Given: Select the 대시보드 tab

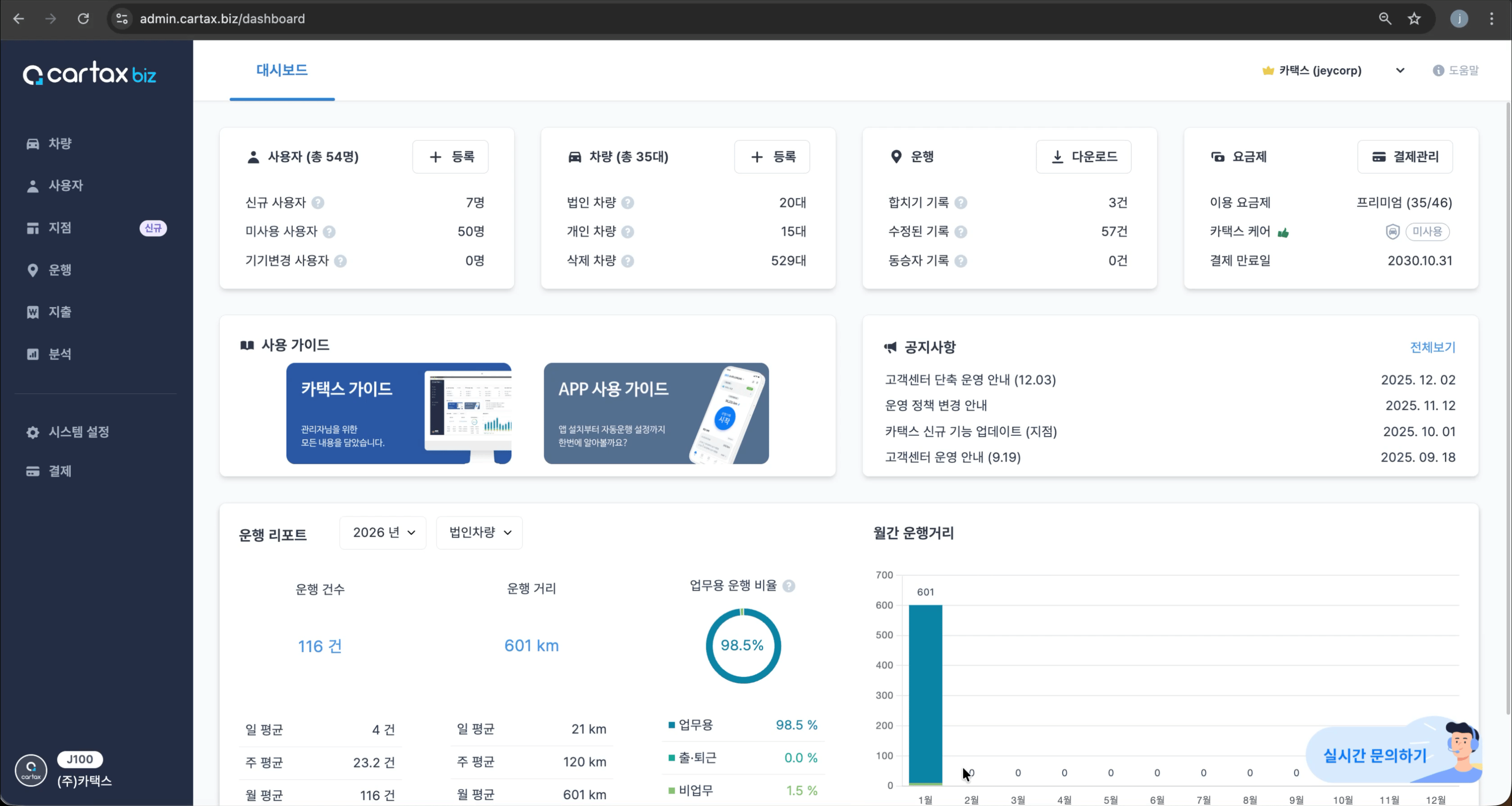Looking at the screenshot, I should [282, 70].
